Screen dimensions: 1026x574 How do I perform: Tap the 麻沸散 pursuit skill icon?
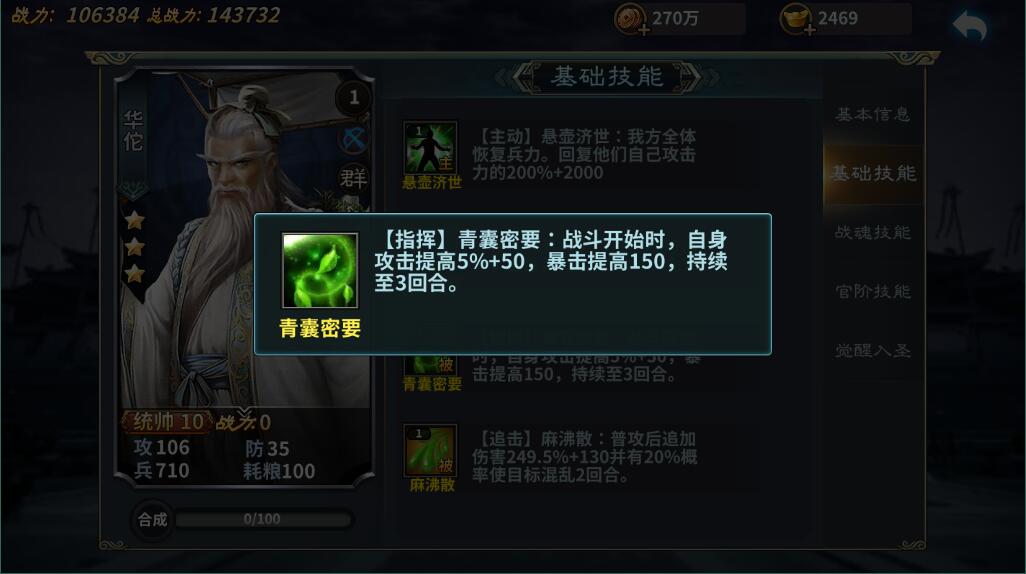tap(431, 451)
